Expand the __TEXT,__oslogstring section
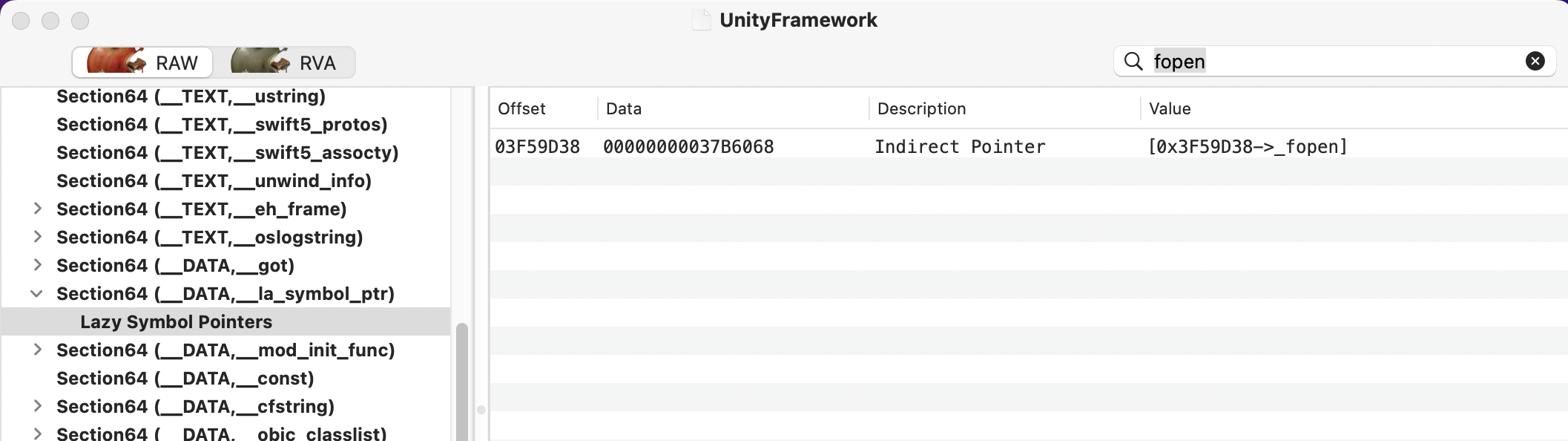 click(37, 237)
